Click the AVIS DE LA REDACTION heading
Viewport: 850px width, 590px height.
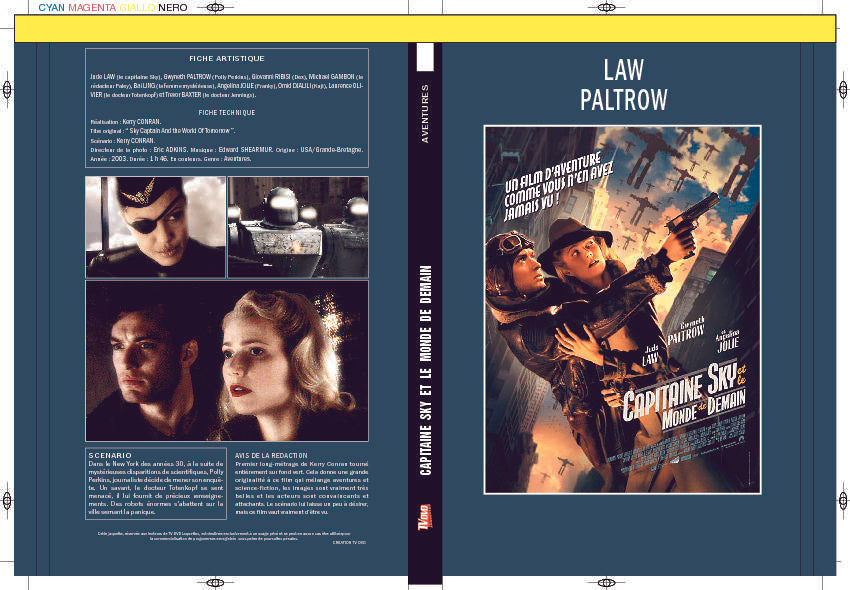tap(271, 456)
